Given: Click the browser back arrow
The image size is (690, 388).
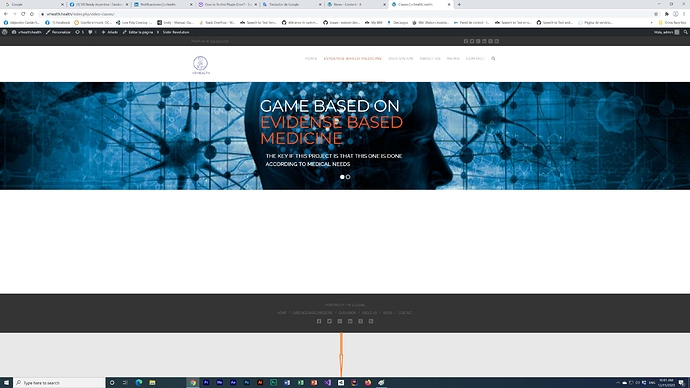Looking at the screenshot, I should [x=6, y=14].
